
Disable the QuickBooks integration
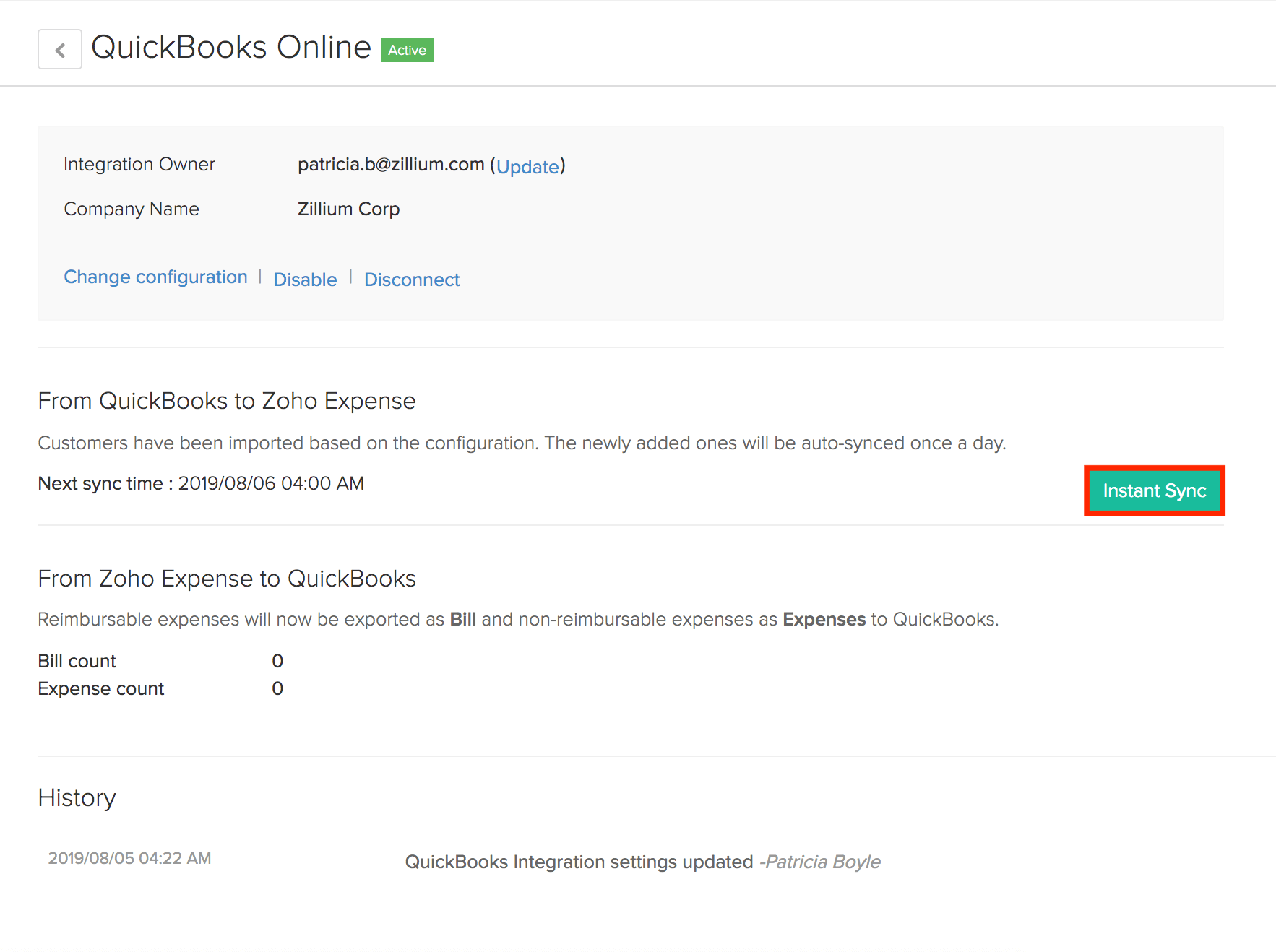305,280
